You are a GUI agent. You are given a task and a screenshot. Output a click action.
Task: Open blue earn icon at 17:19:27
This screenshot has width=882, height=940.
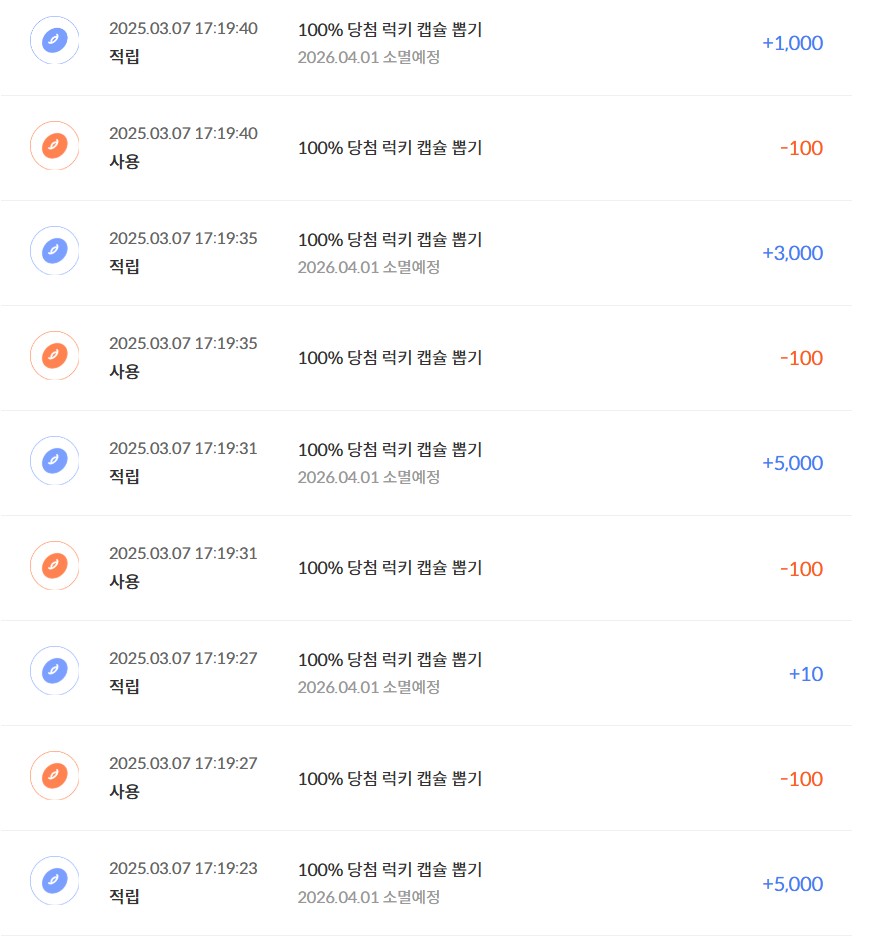click(55, 670)
